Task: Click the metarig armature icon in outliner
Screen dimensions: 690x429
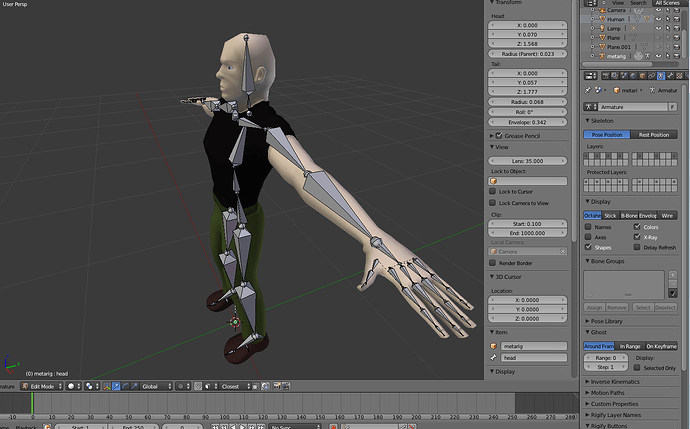Action: (602, 56)
